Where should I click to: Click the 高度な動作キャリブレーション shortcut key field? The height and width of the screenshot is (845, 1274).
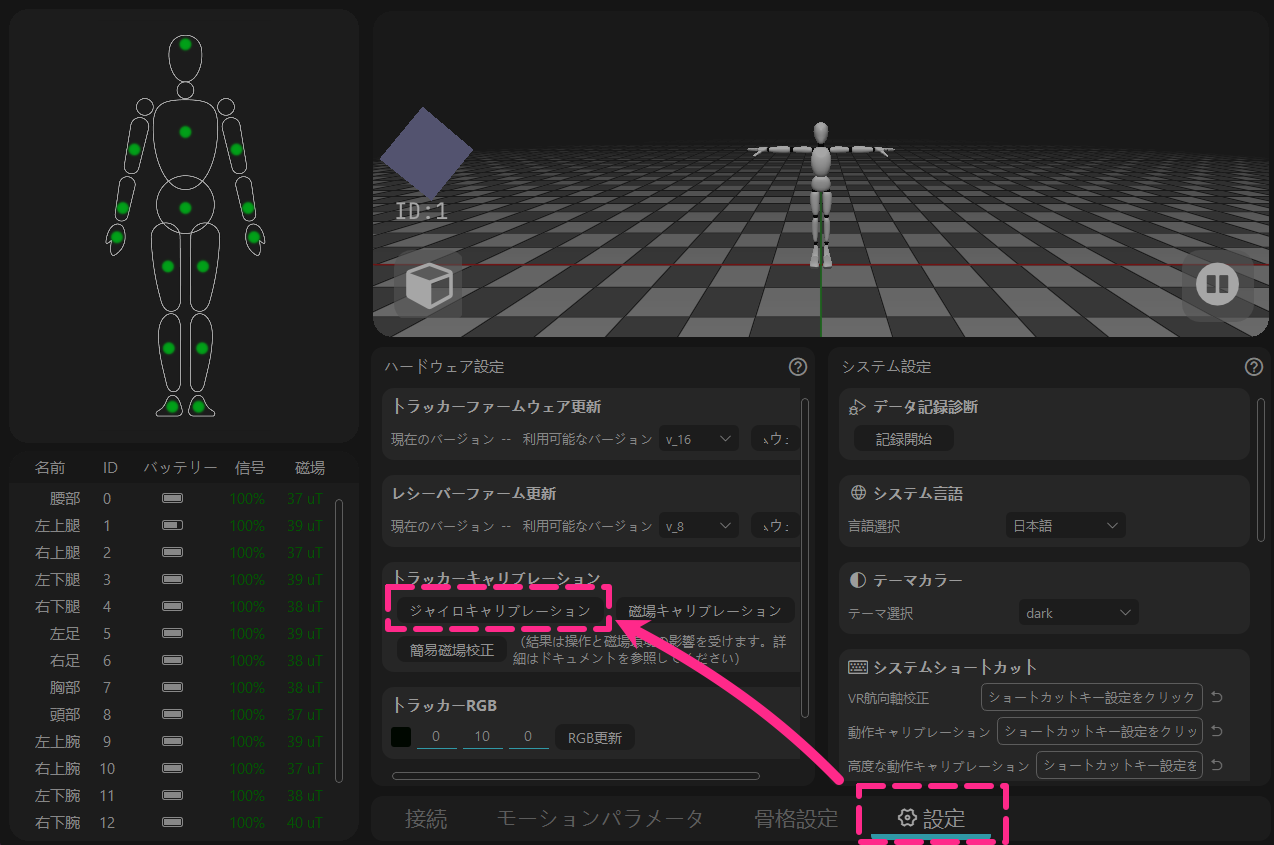point(1119,765)
